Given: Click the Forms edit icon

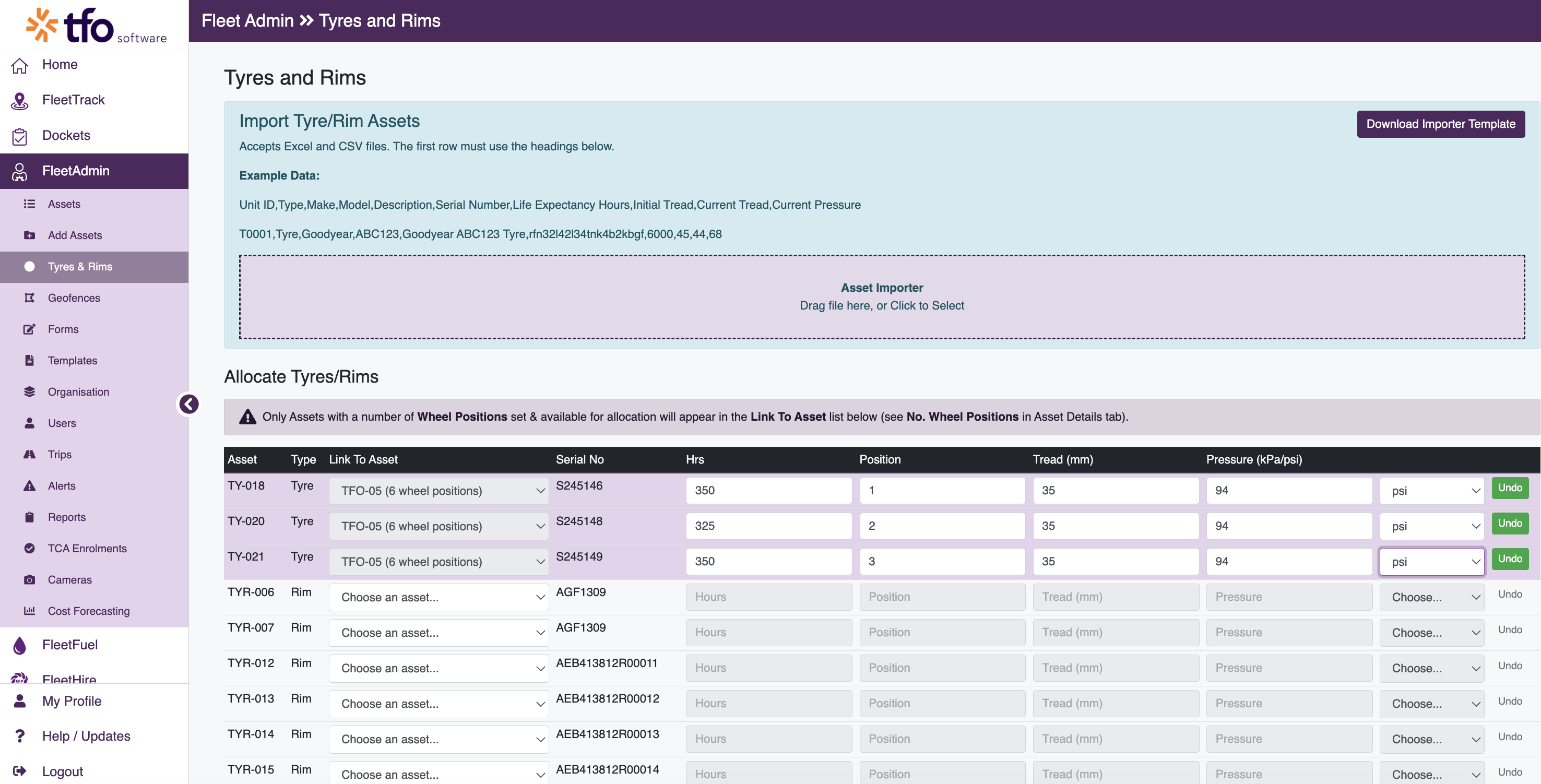Looking at the screenshot, I should pos(29,329).
